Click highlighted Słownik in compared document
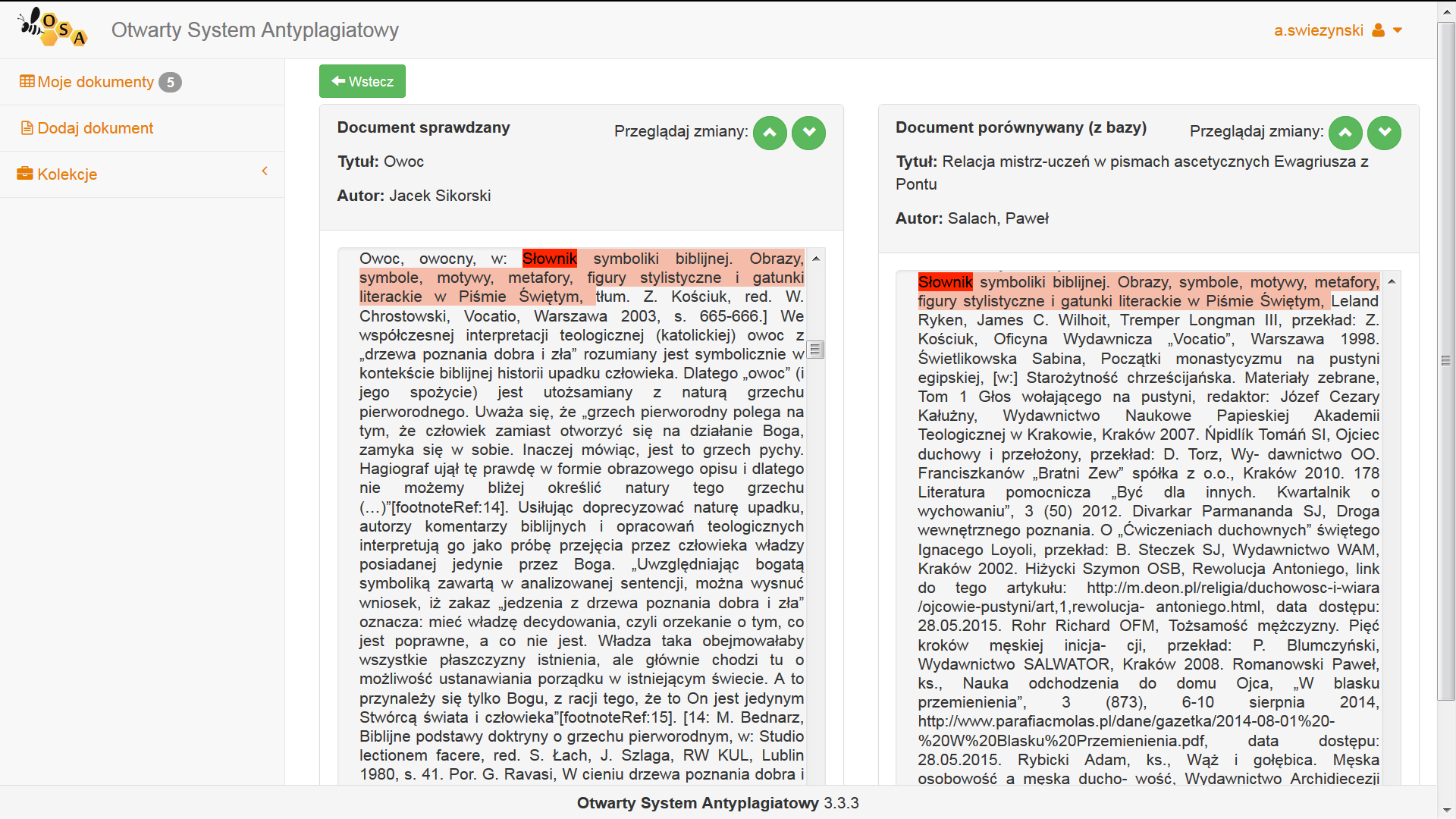The image size is (1456, 819). (945, 282)
